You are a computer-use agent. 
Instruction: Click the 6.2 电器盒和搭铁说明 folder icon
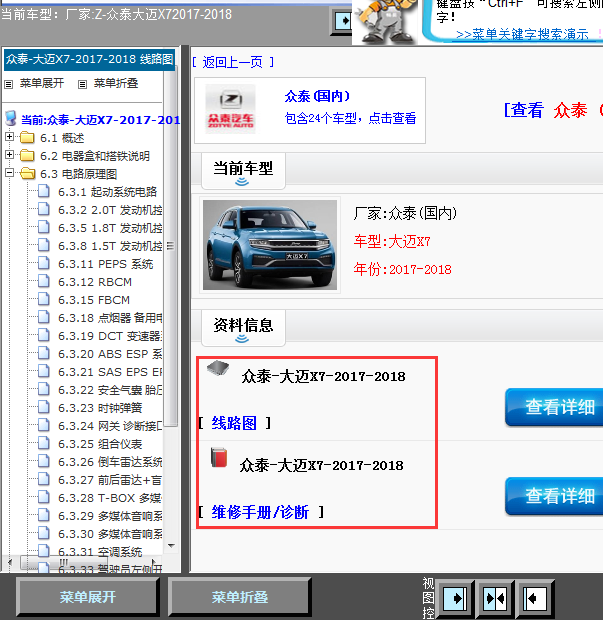[27, 155]
